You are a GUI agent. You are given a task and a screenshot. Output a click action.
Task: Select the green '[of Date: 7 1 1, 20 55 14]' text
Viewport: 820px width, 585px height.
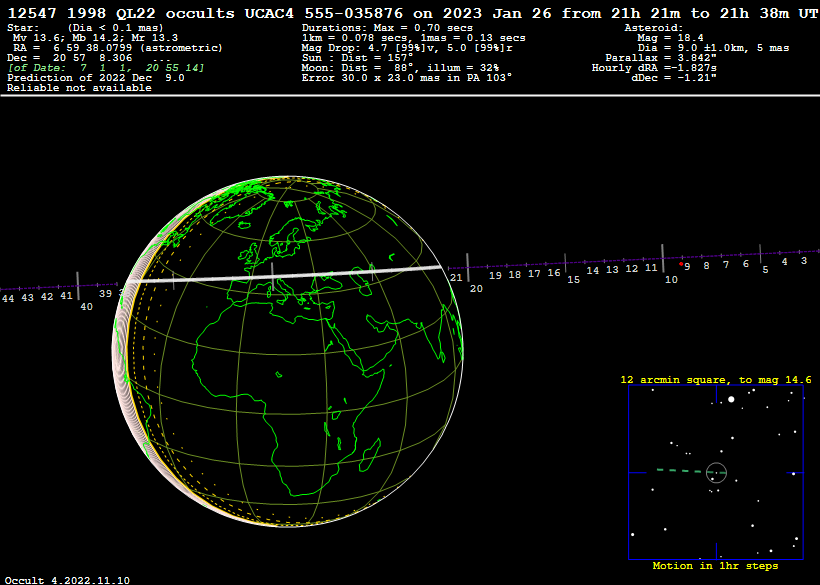106,67
